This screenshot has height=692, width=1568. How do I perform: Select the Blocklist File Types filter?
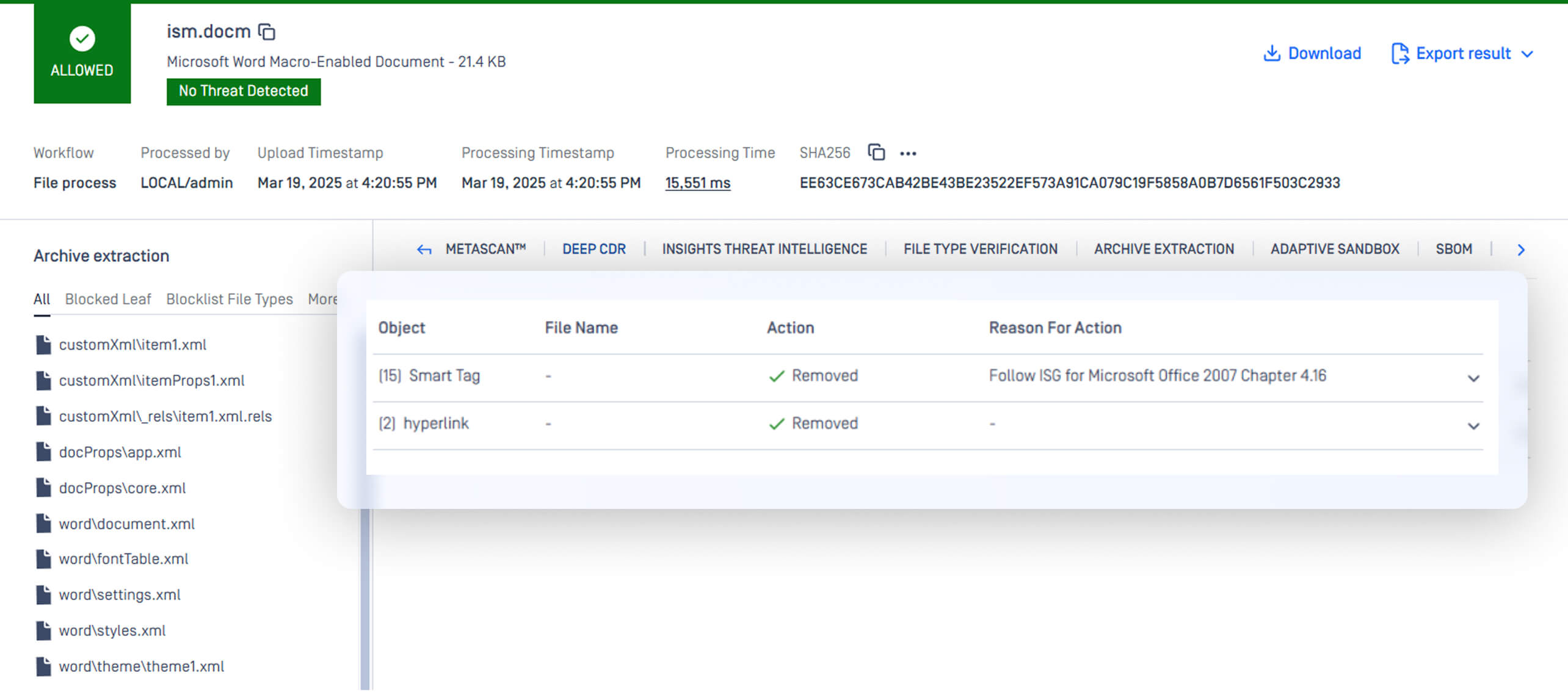[229, 299]
